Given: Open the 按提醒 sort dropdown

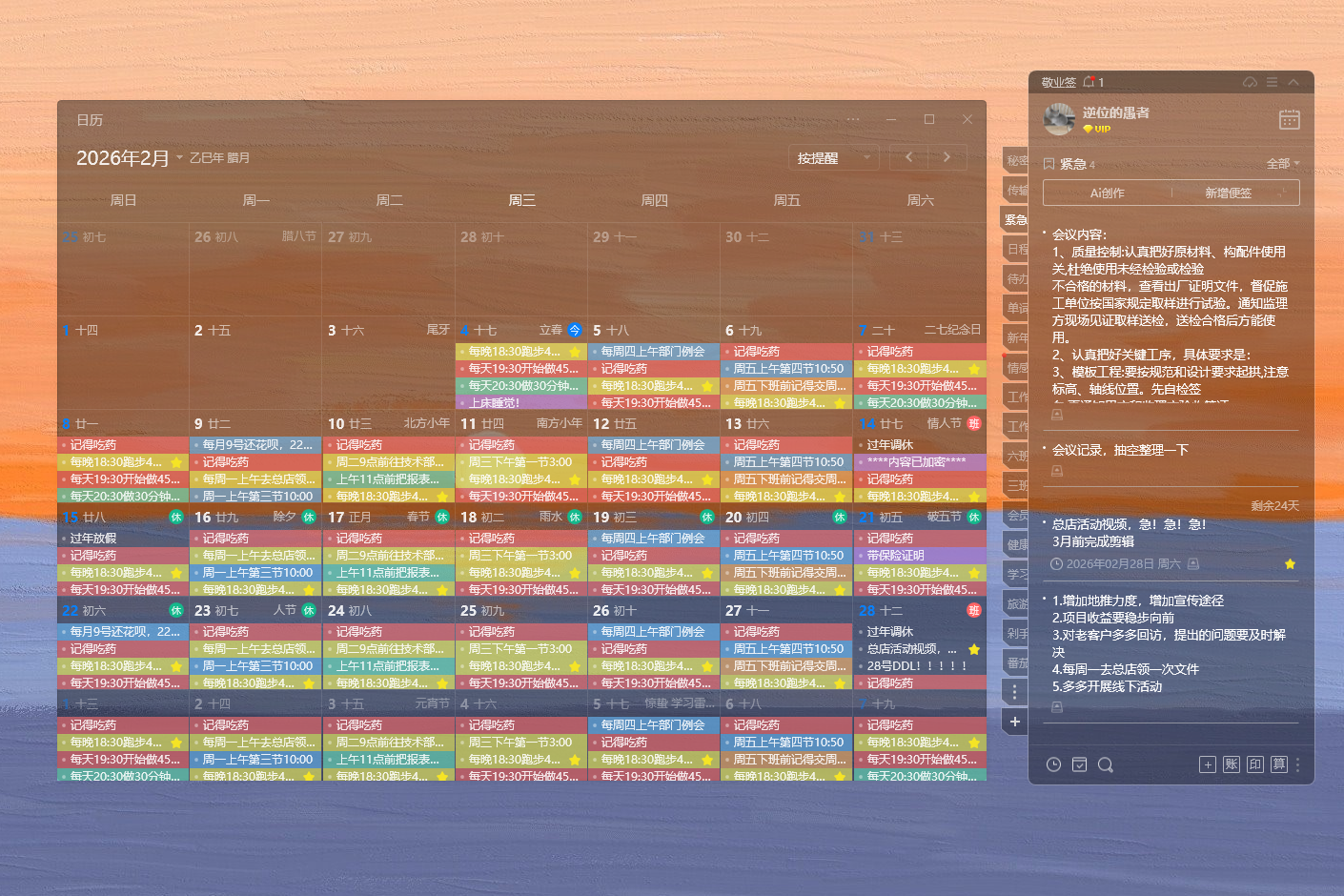Looking at the screenshot, I should 835,158.
